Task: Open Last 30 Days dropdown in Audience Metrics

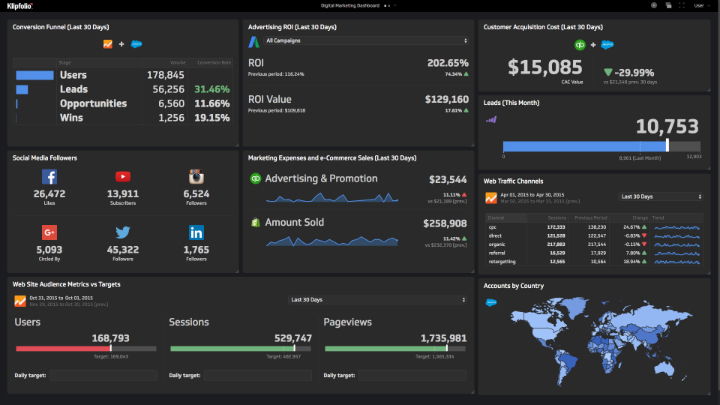Action: [377, 300]
